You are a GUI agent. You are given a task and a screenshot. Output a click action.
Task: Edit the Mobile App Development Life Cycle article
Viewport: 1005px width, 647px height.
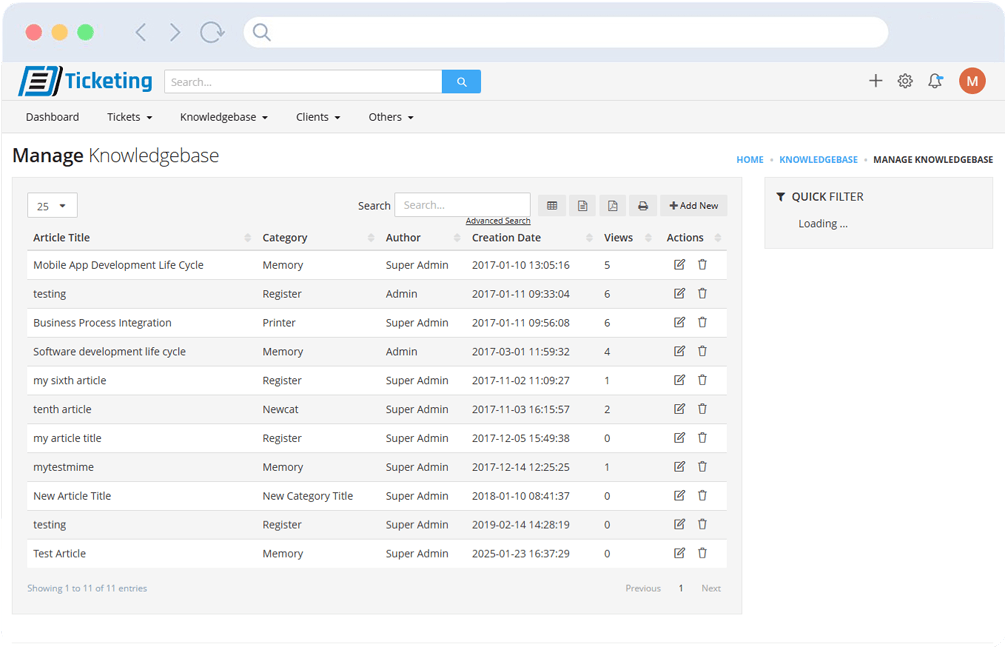680,265
